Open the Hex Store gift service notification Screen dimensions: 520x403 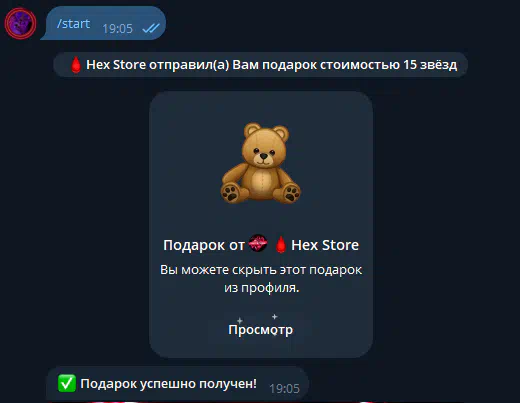click(260, 65)
